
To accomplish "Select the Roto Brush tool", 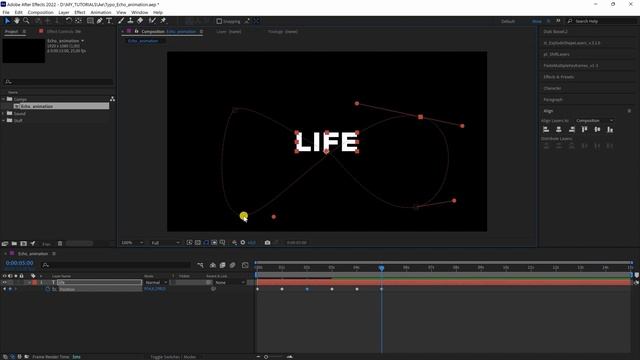I will [x=152, y=21].
